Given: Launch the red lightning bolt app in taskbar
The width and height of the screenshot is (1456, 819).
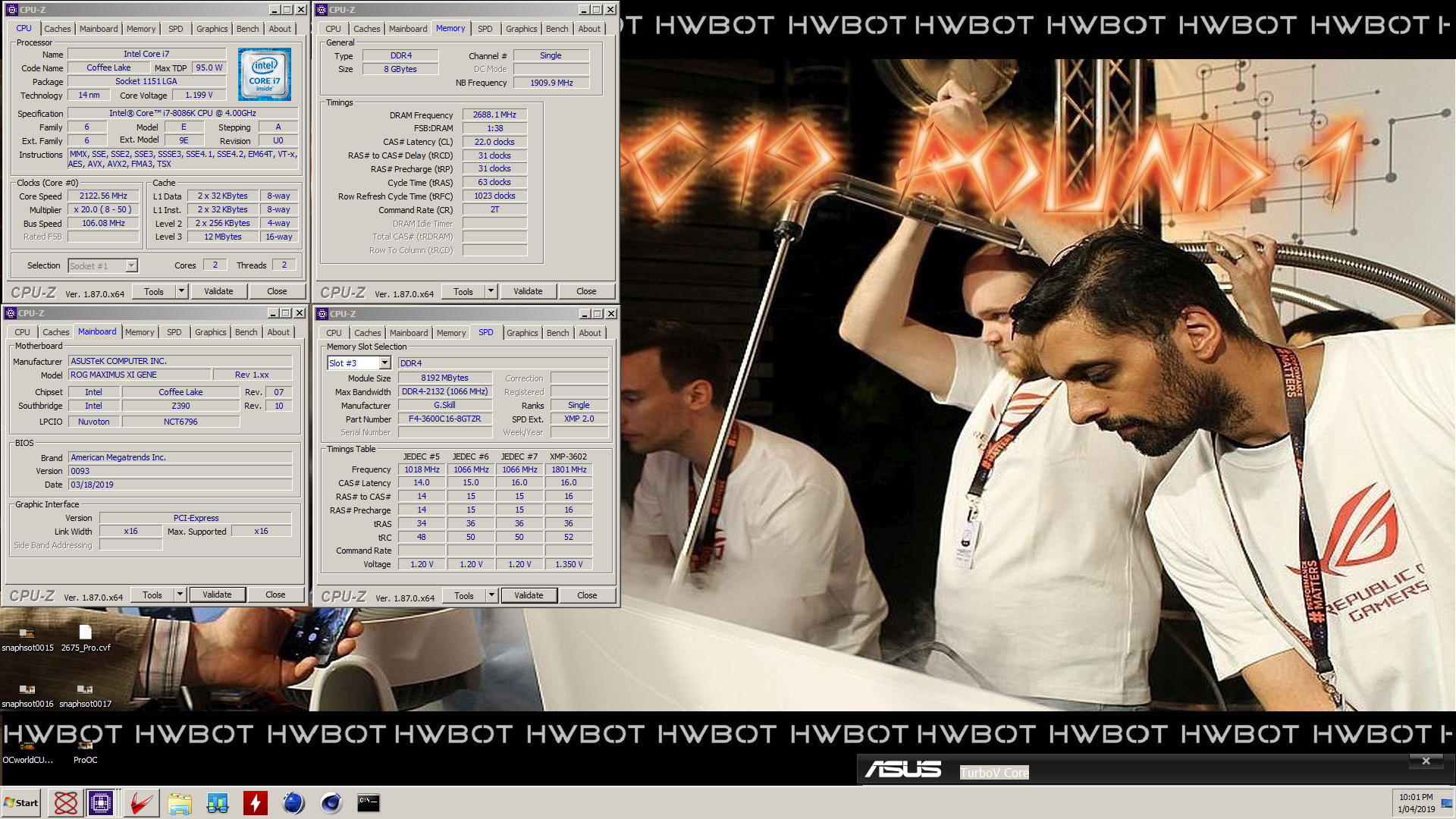Looking at the screenshot, I should [256, 802].
